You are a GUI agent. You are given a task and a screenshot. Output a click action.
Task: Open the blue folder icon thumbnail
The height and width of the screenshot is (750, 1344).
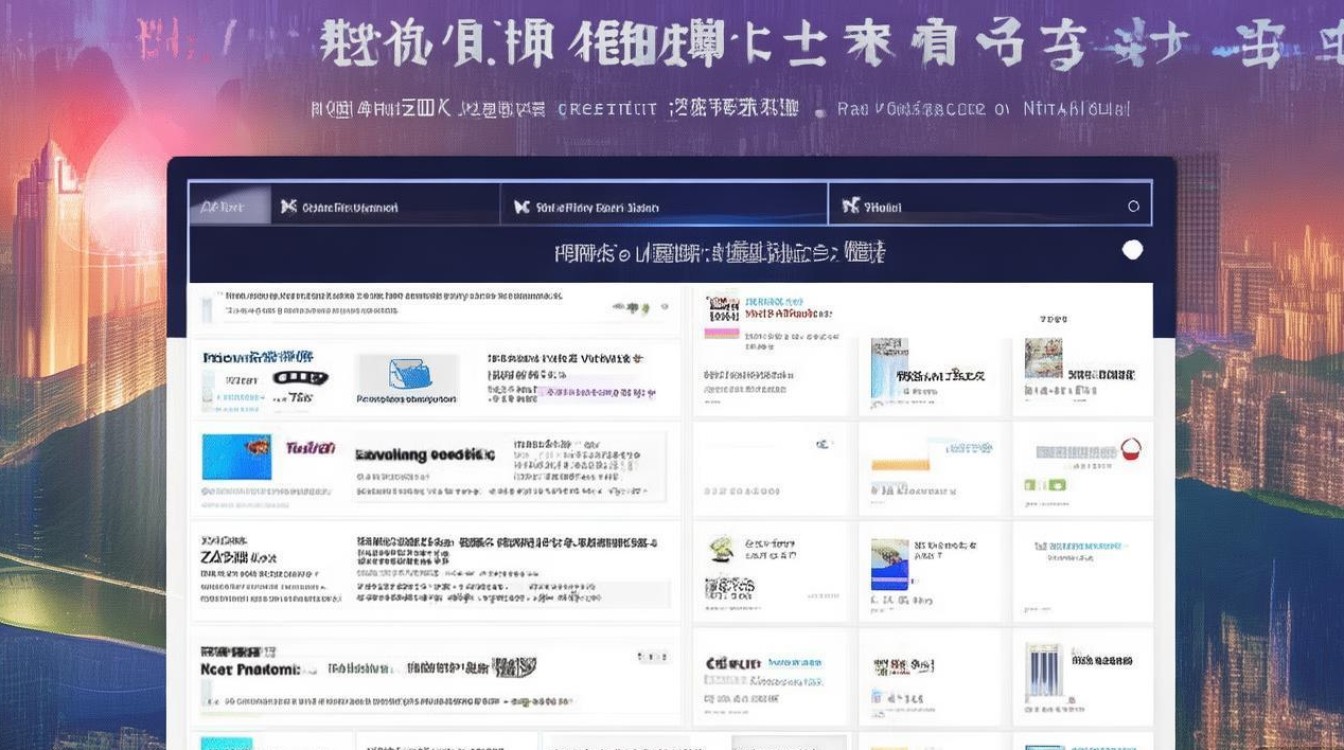408,373
